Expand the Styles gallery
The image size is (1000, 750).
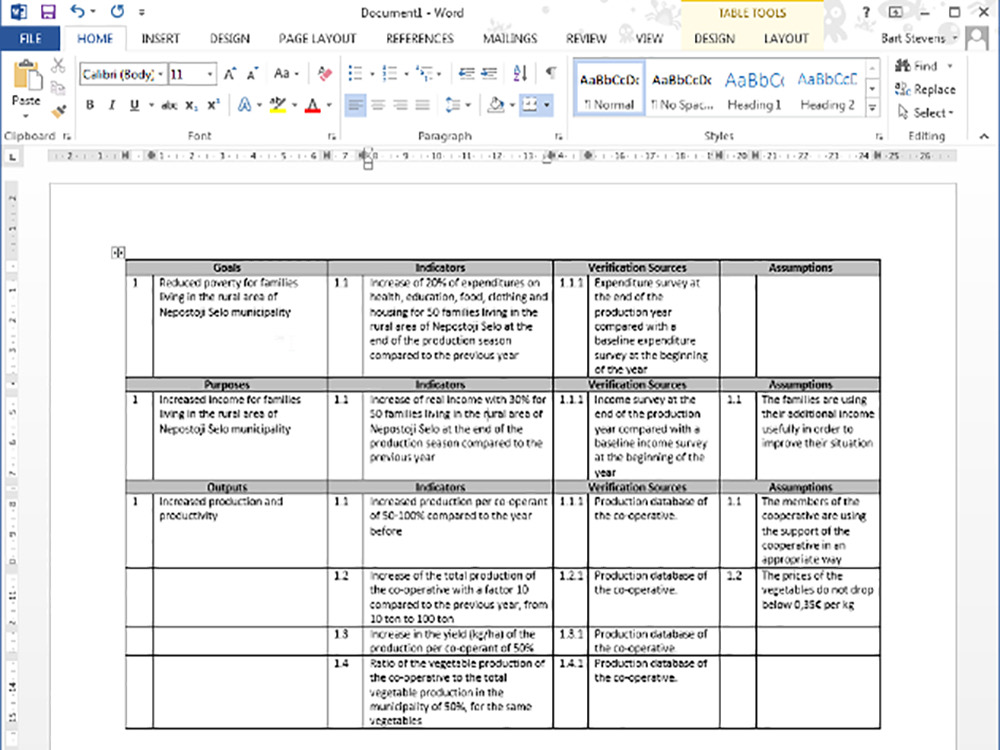pos(872,109)
